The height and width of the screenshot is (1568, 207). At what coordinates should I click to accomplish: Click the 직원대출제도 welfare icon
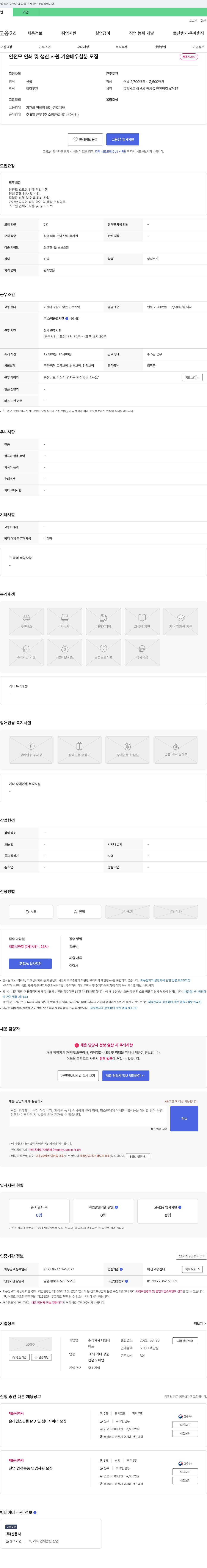(x=65, y=652)
